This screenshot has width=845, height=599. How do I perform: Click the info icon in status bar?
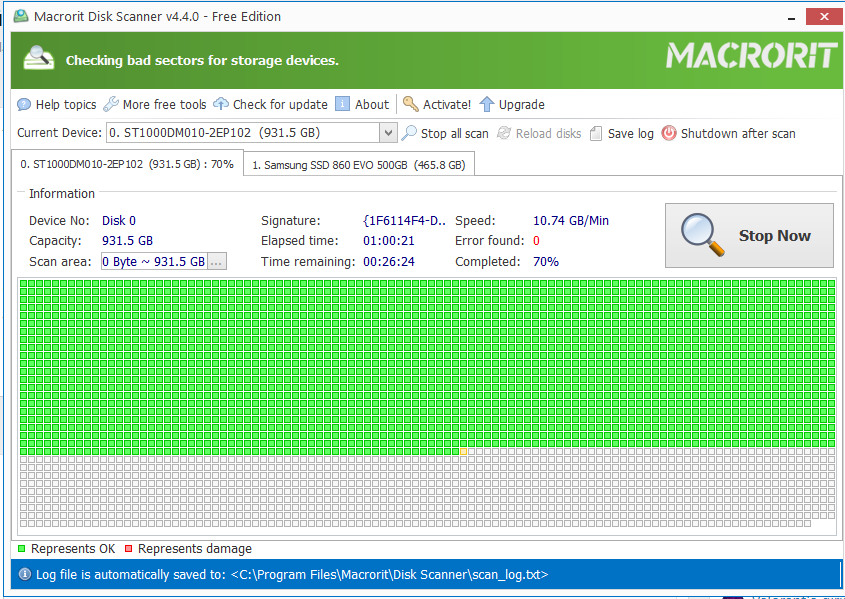(x=25, y=575)
